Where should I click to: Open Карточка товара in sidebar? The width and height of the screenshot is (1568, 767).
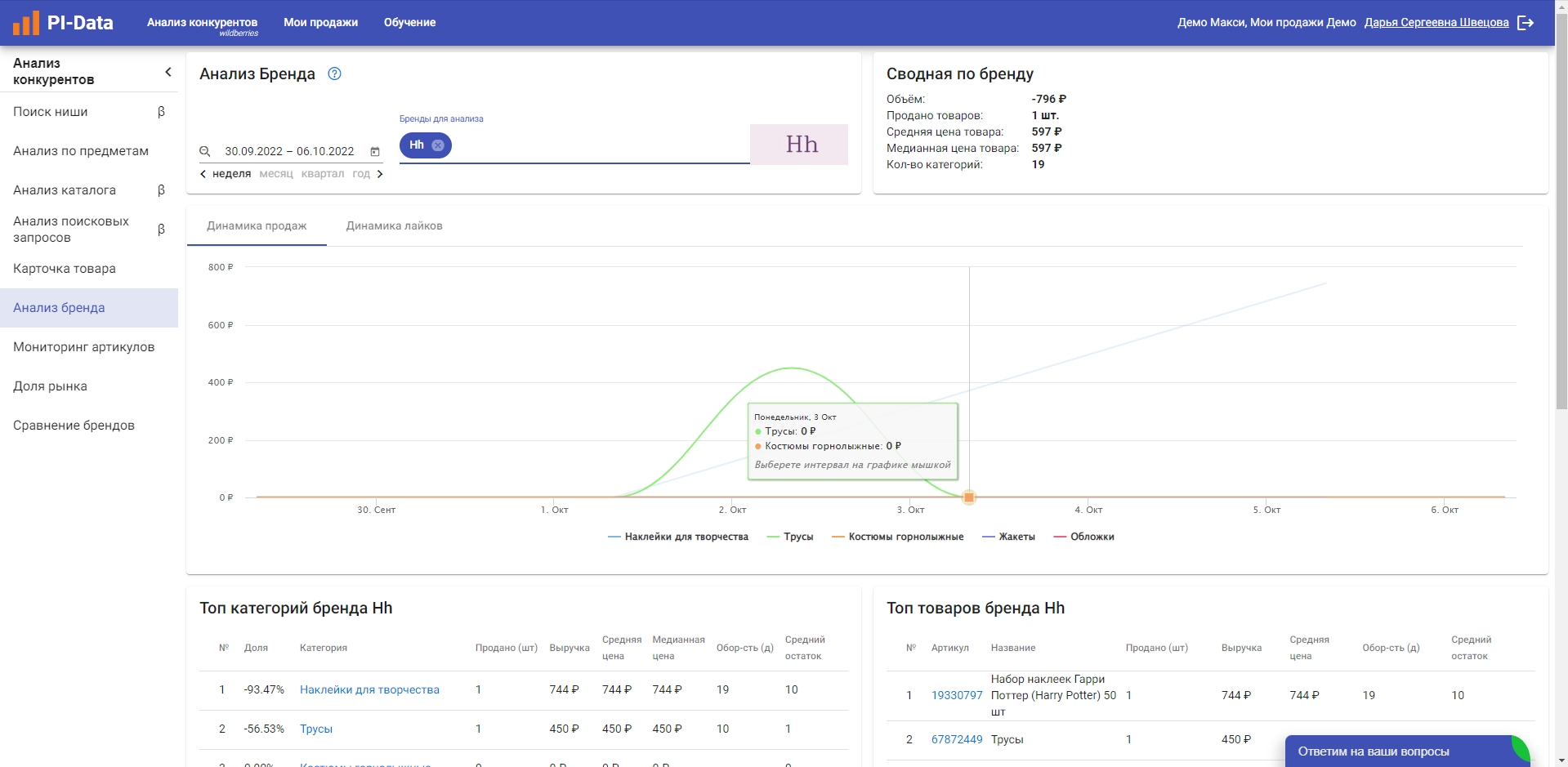point(89,269)
